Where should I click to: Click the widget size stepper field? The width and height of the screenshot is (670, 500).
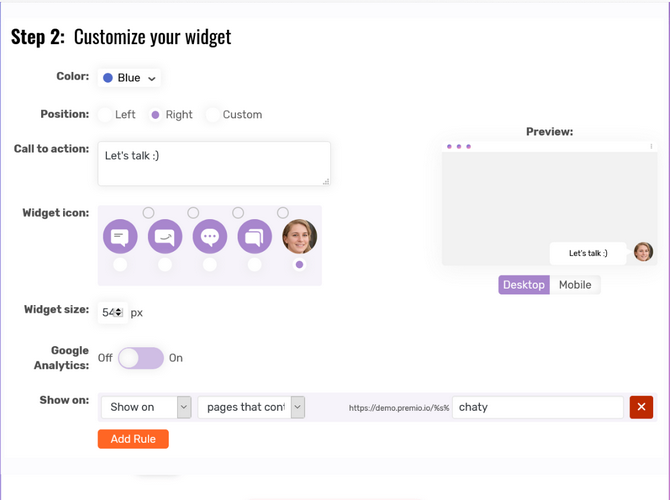112,313
